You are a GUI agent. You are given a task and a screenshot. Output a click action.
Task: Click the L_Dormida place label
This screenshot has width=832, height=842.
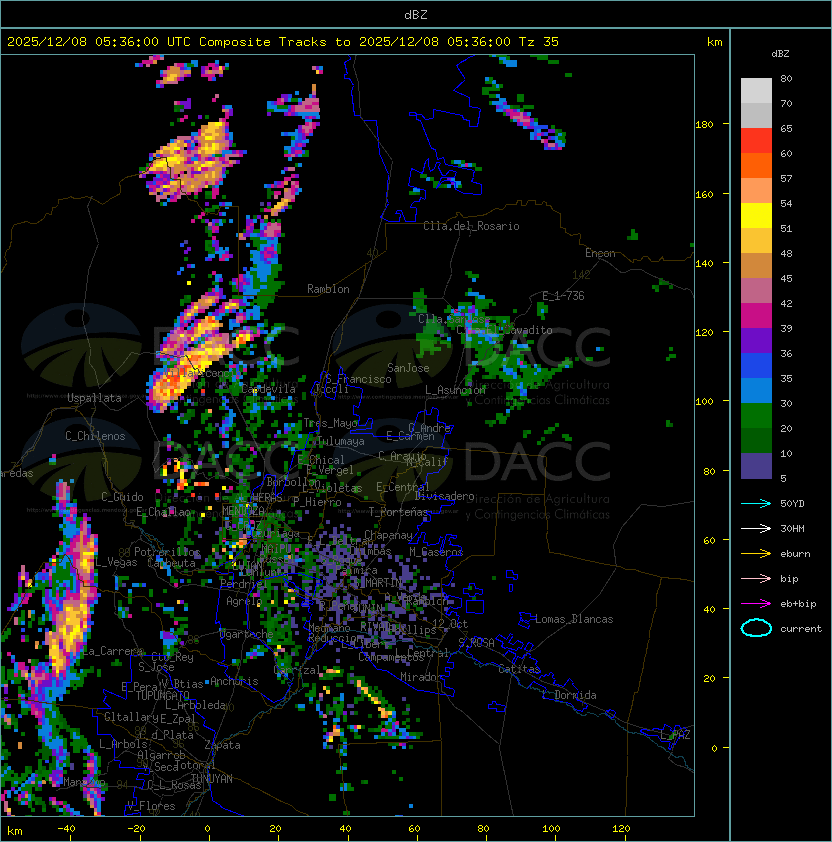569,695
